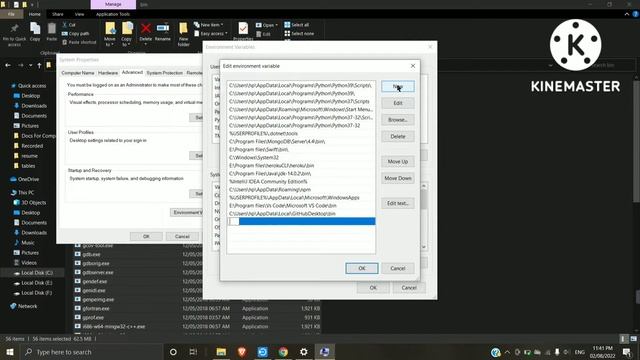Image resolution: width=640 pixels, height=360 pixels.
Task: Click the Pin to Quick access icon
Action: 14,29
